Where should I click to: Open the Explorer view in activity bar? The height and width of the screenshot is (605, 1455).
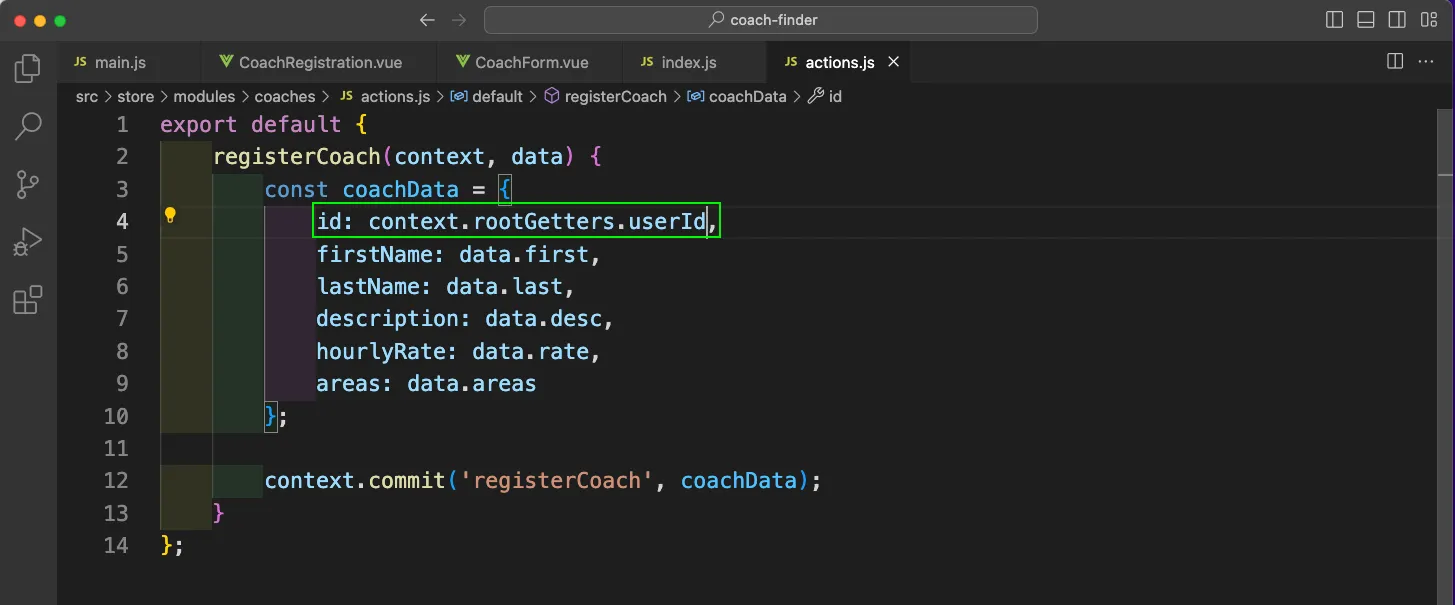click(x=27, y=69)
